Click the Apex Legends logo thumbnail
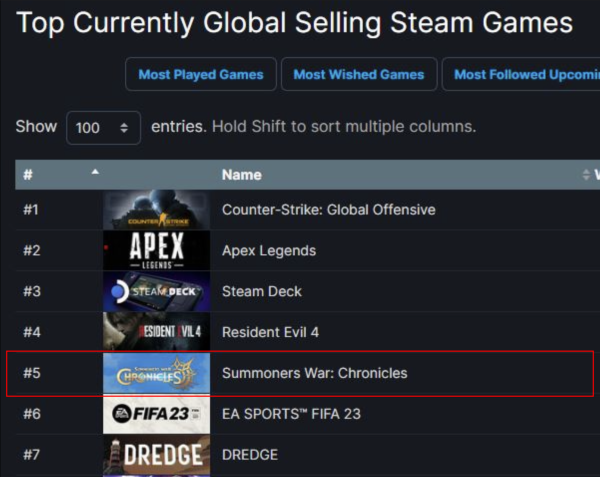This screenshot has width=600, height=477. (156, 251)
